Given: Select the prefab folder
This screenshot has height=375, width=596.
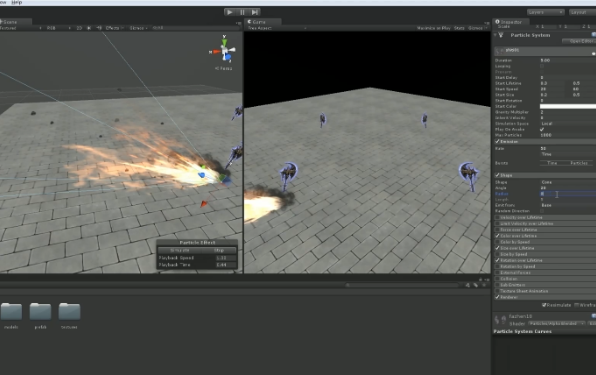Looking at the screenshot, I should [40, 312].
